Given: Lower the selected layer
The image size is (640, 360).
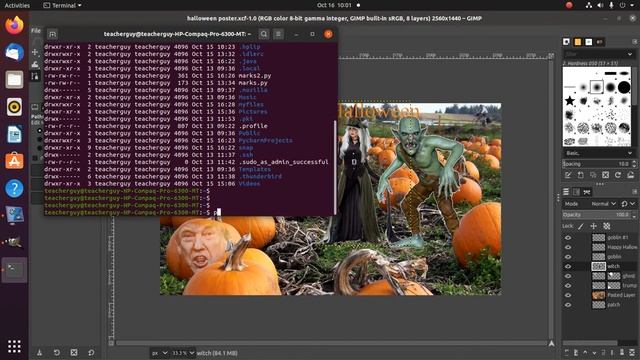Looking at the screenshot, I should pos(594,352).
